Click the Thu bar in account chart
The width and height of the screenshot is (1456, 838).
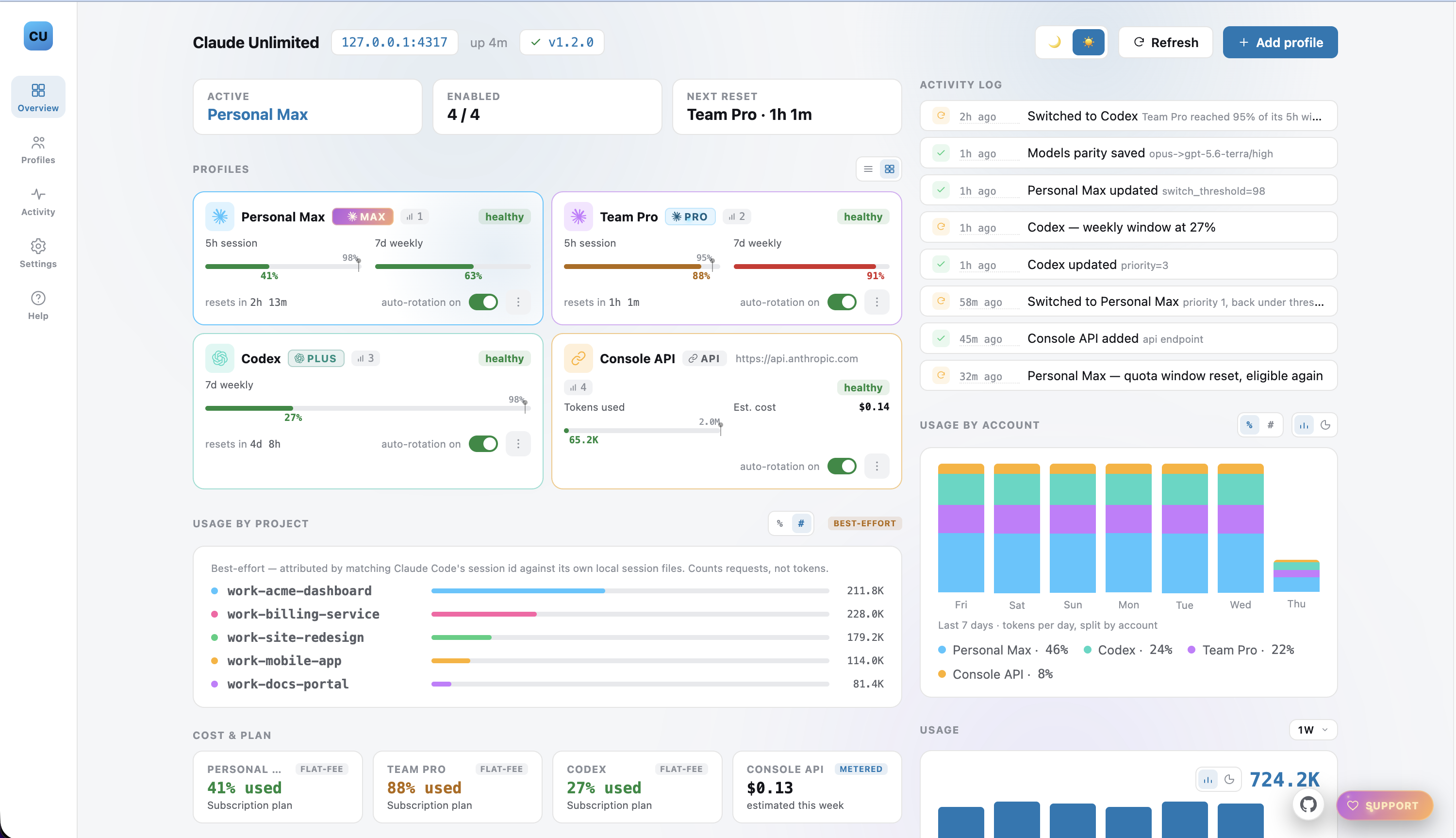click(1296, 575)
